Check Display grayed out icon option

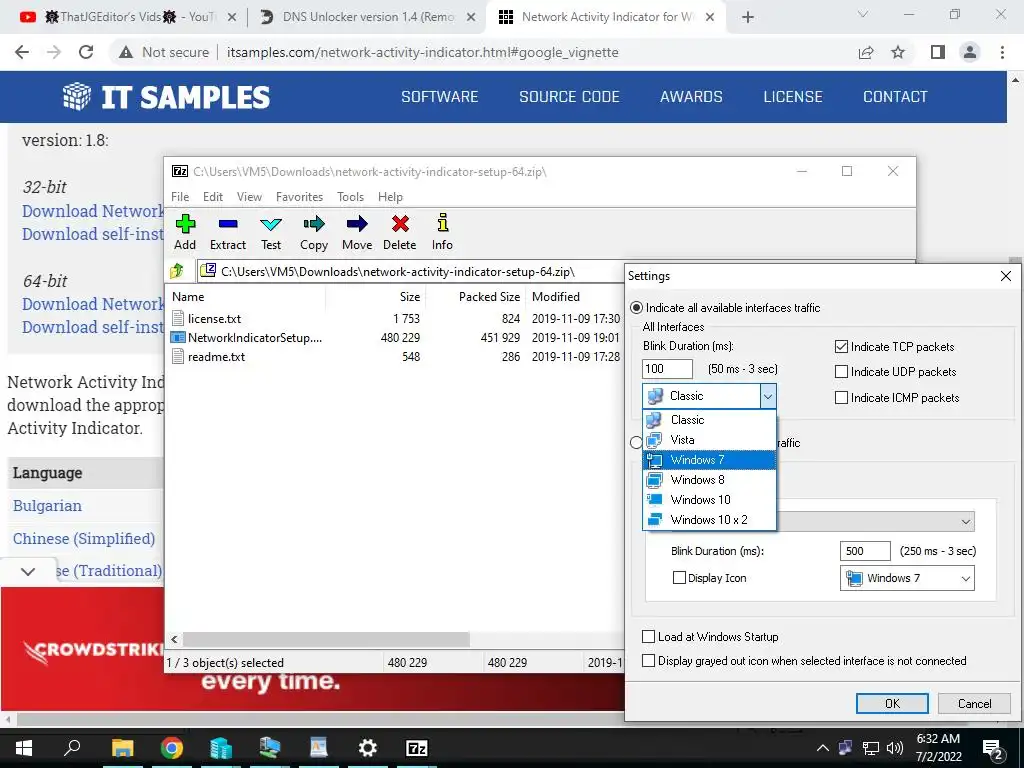(x=648, y=661)
